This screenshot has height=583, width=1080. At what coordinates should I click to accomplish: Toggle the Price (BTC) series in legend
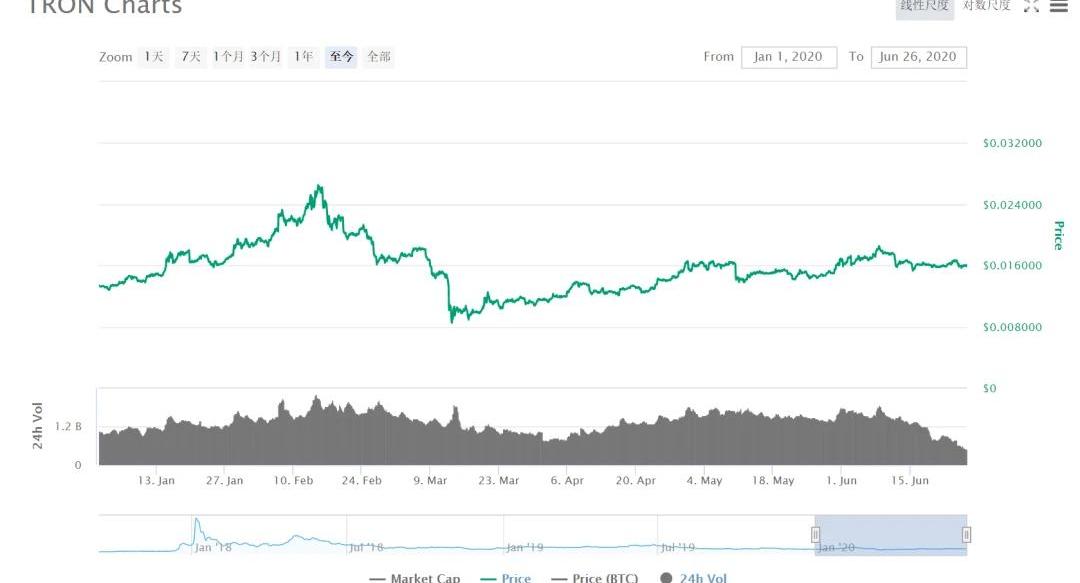[595, 578]
